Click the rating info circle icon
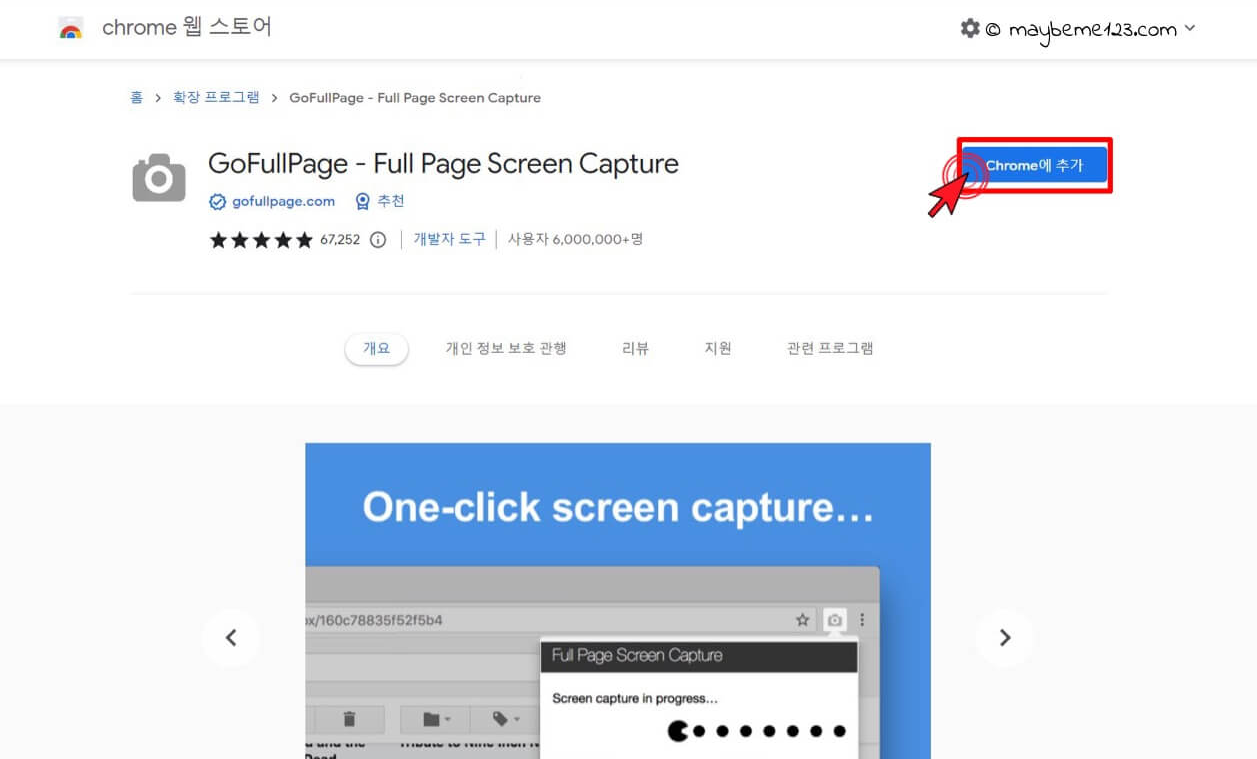Viewport: 1257px width, 759px height. pyautogui.click(x=378, y=240)
